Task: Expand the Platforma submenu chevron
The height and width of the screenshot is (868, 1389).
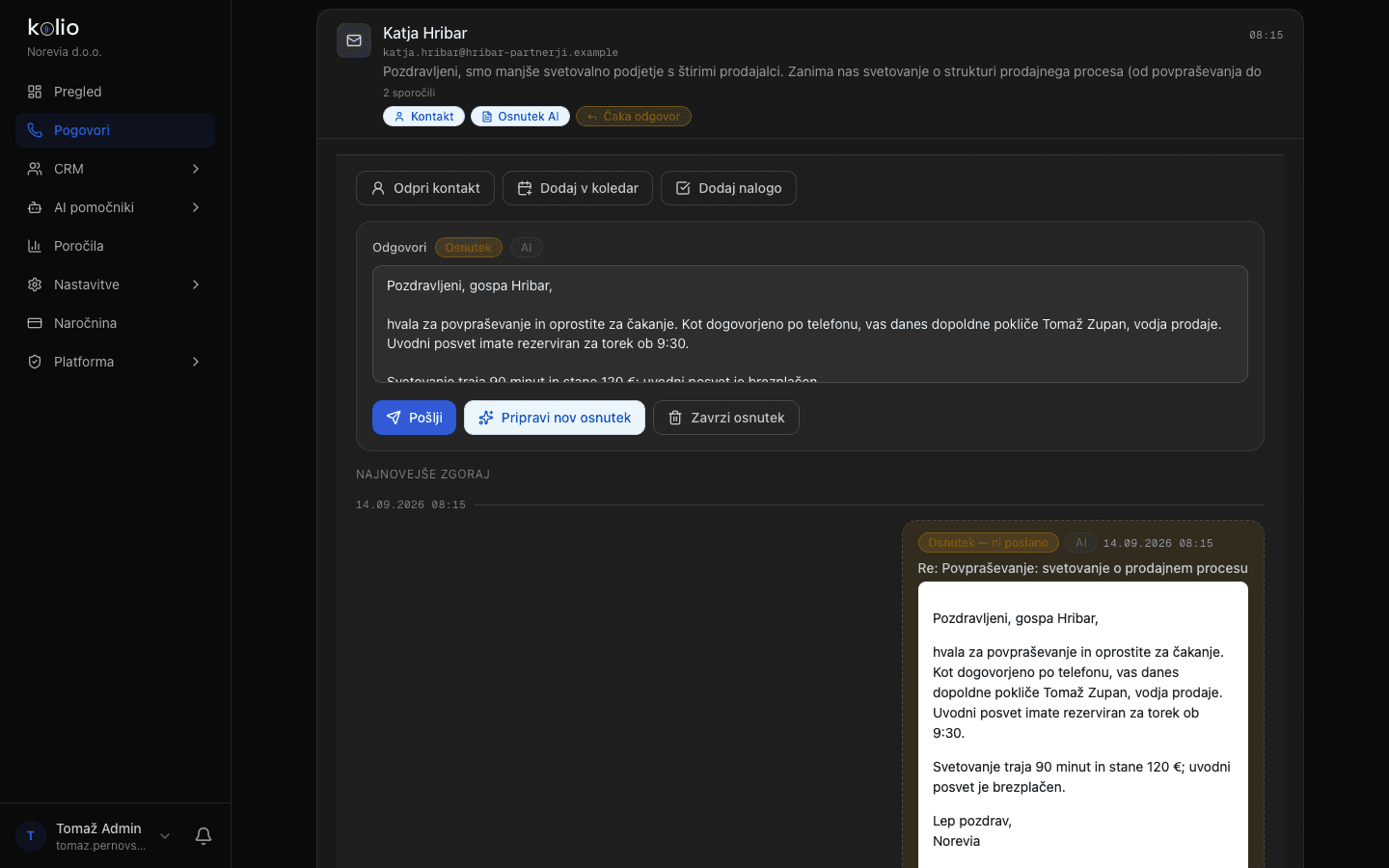Action: 196,362
